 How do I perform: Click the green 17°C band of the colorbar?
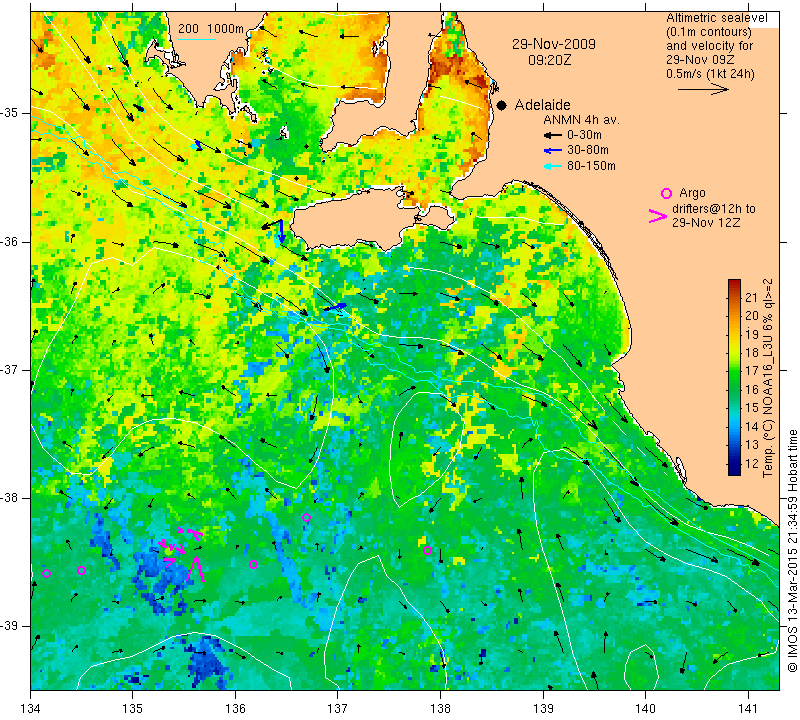point(734,371)
